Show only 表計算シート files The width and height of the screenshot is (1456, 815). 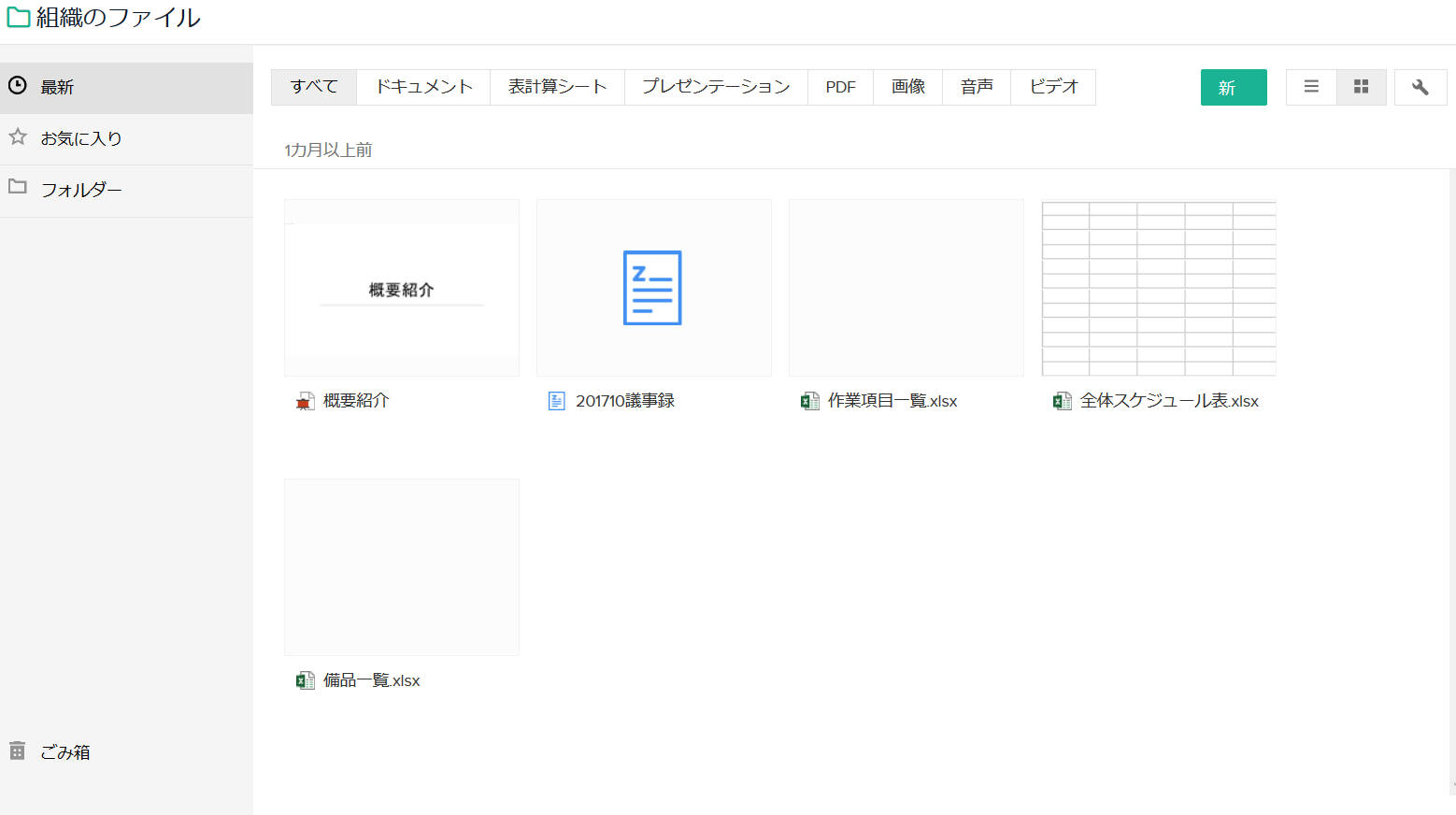557,87
